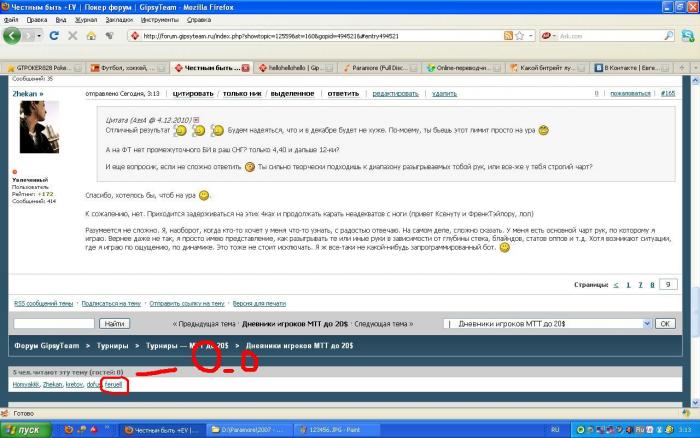Click the RSS feed icon in address bar

point(508,36)
